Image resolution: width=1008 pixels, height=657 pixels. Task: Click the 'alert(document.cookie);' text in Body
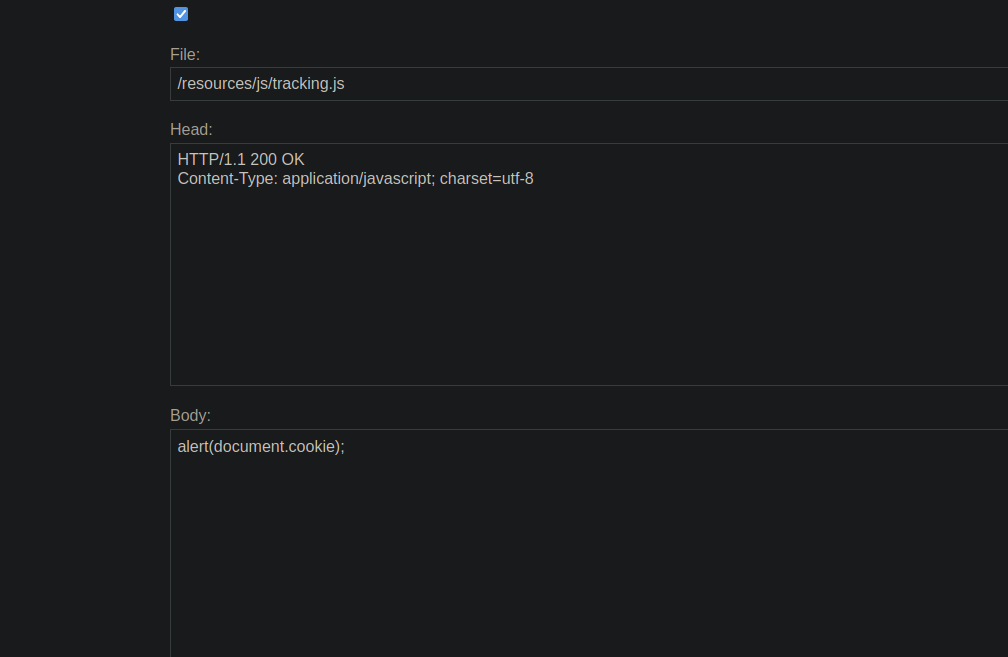[x=260, y=447]
